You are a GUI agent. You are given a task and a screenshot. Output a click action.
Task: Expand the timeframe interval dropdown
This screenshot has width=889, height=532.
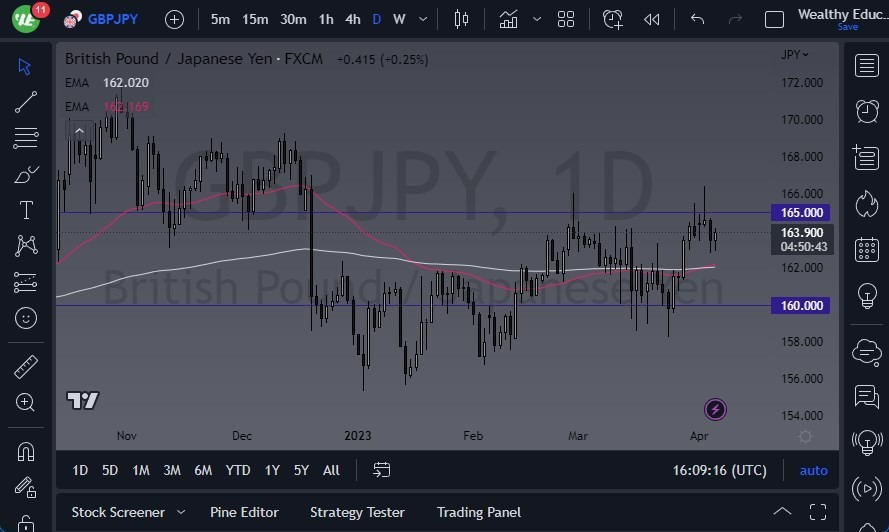(x=423, y=19)
